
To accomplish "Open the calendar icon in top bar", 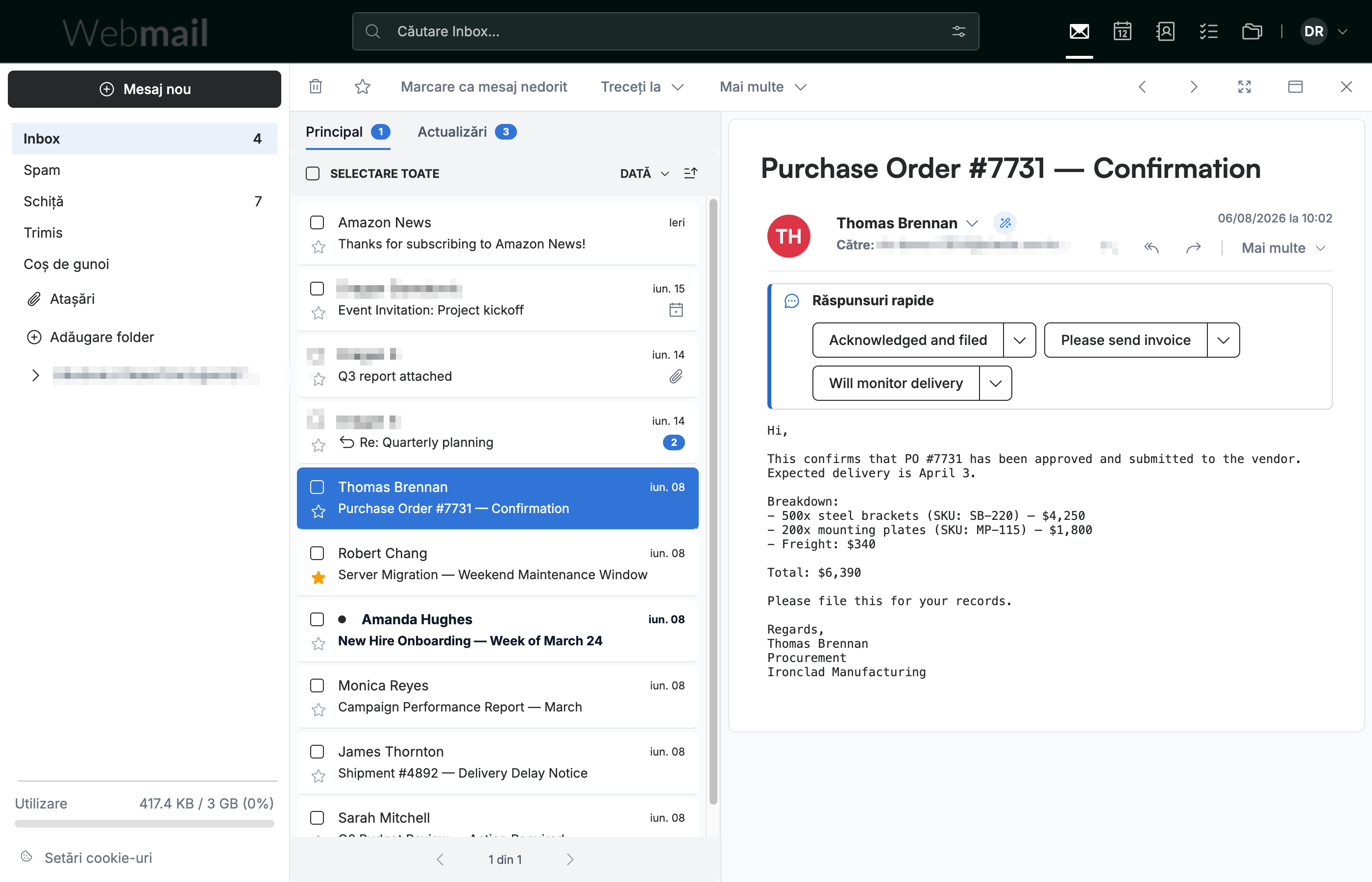I will click(x=1122, y=31).
